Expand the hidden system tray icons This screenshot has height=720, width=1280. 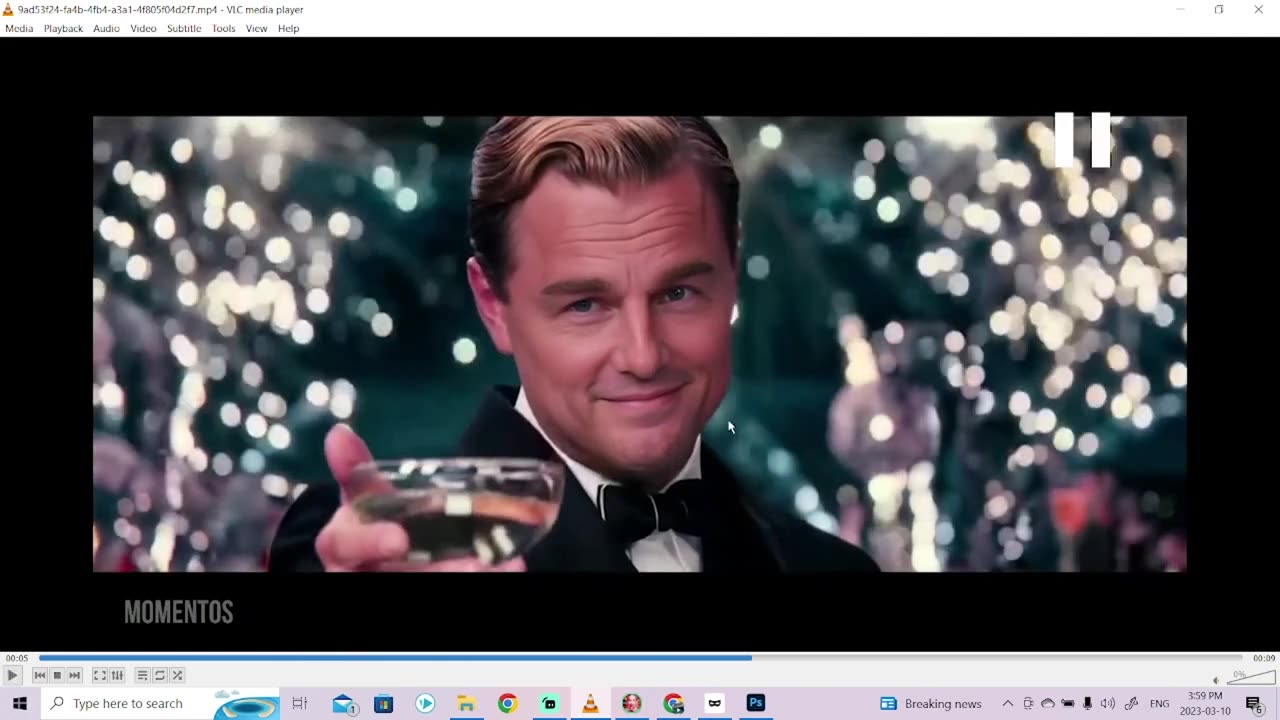pos(1007,703)
